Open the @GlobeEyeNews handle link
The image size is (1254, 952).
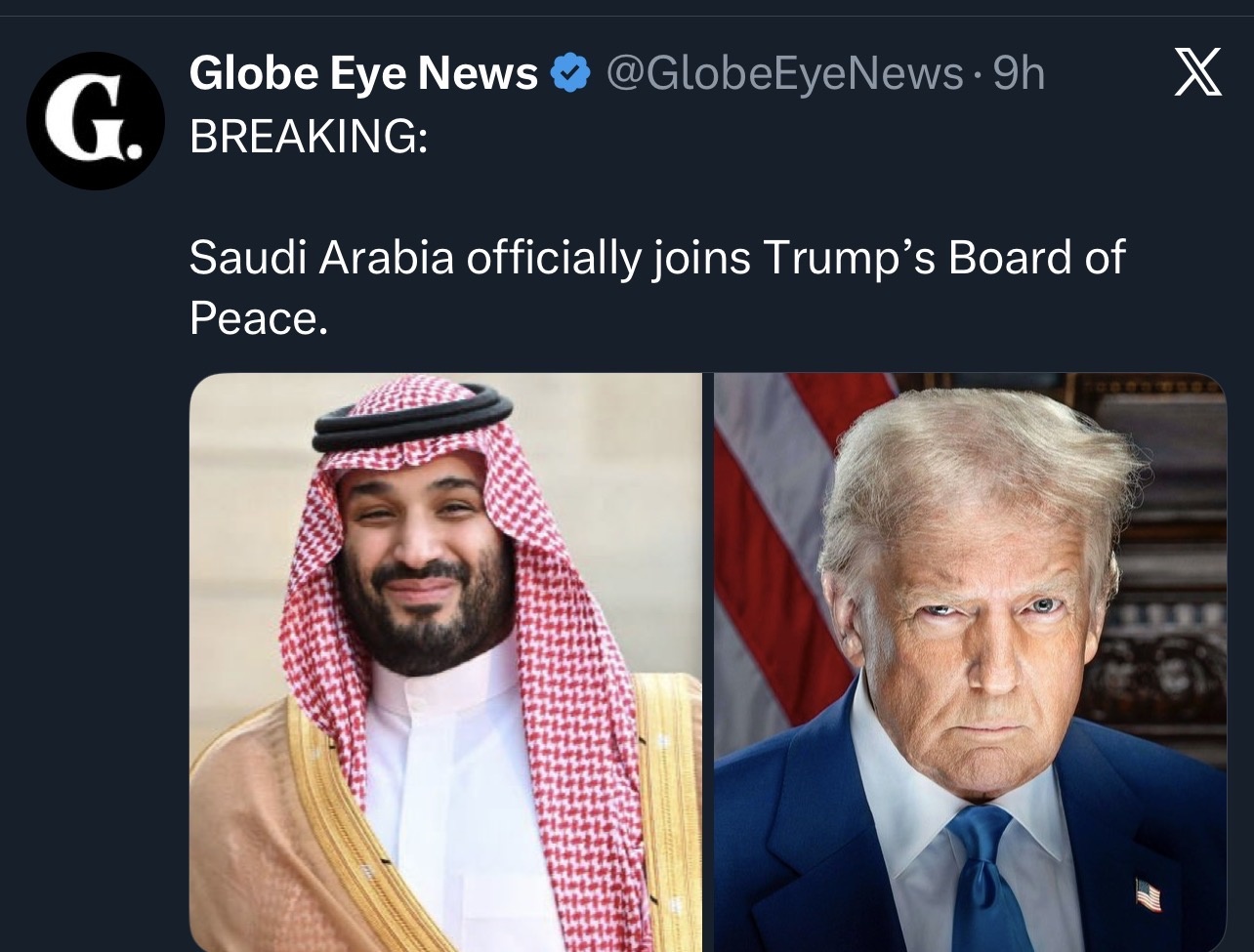pos(784,74)
